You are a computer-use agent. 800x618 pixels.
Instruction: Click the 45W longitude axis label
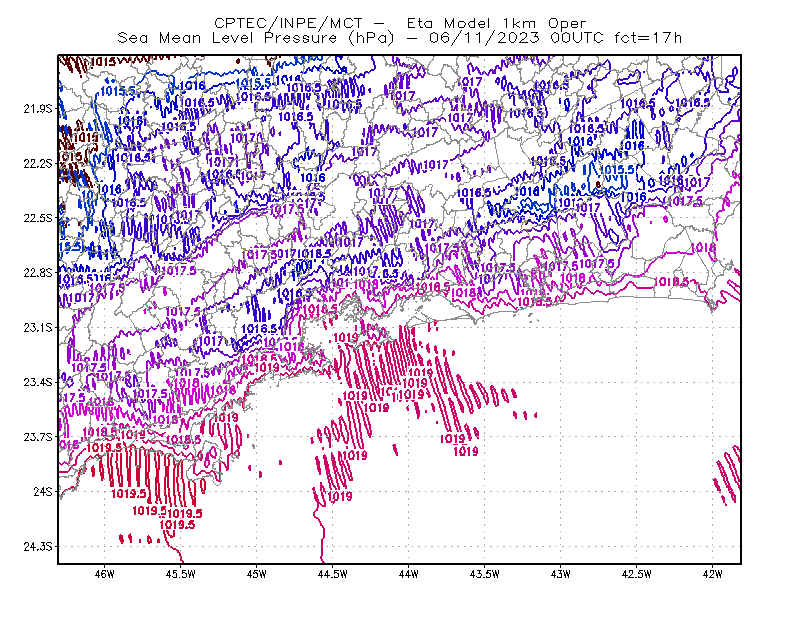click(x=257, y=574)
